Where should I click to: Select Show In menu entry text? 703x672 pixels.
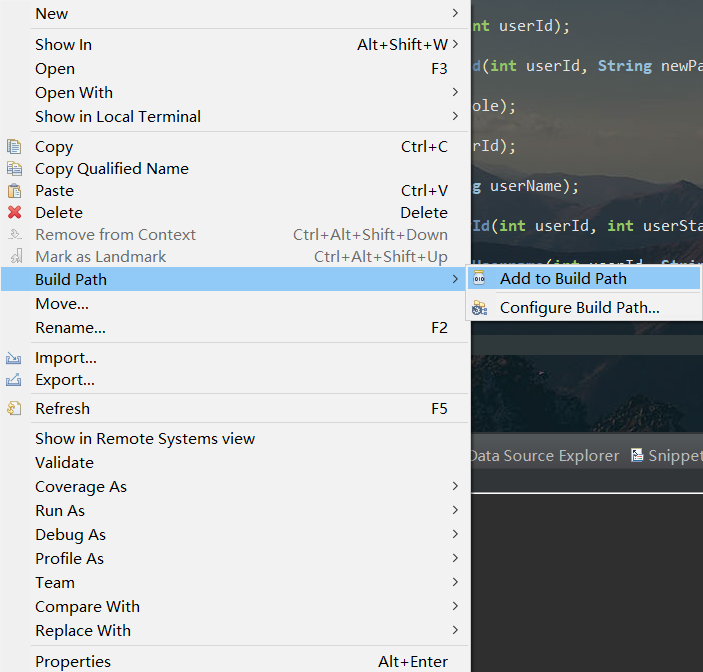click(63, 44)
